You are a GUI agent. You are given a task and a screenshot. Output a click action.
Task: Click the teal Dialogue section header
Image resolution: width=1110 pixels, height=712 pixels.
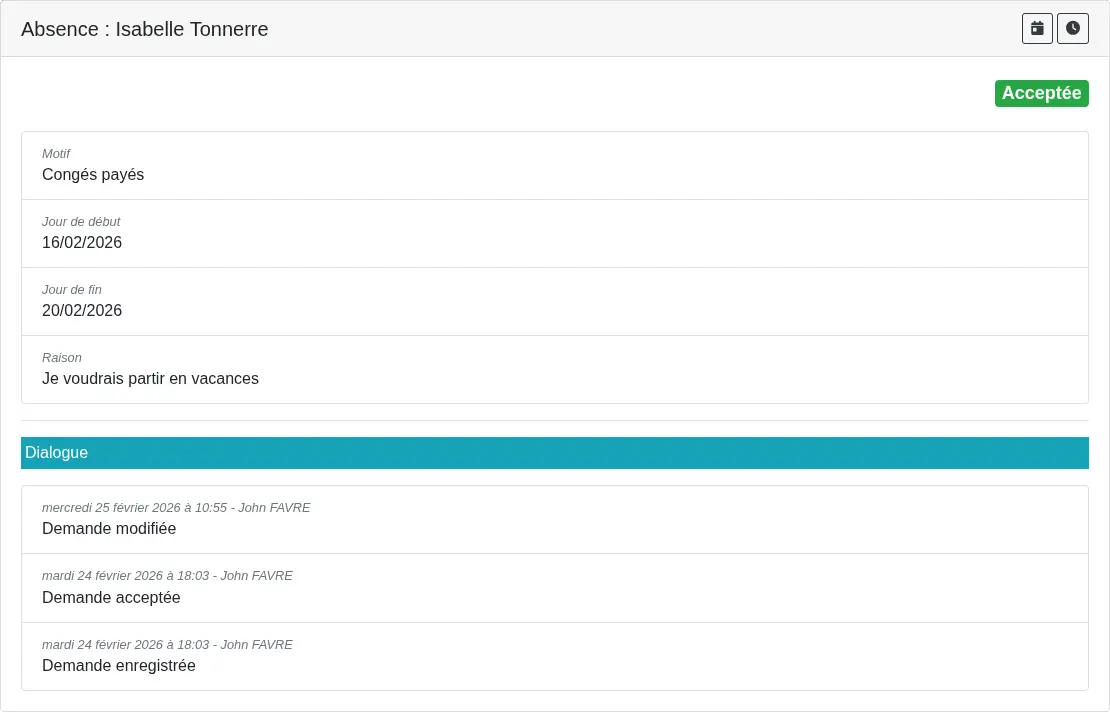tap(554, 453)
